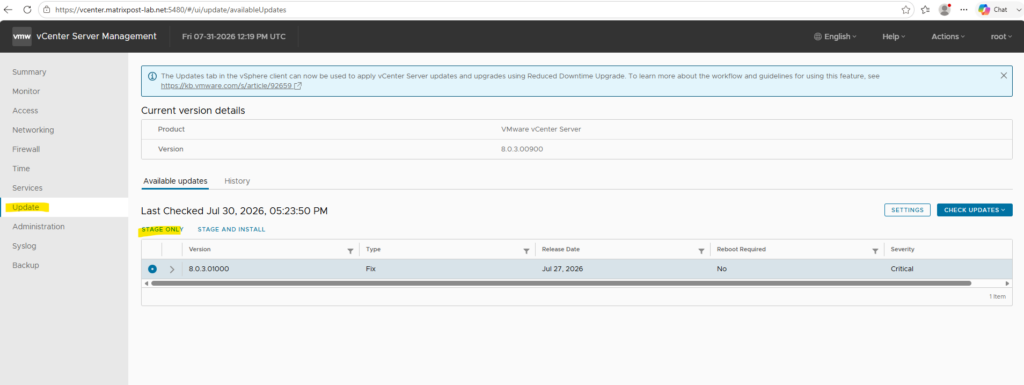Select the 8.0.3.01000 update radio button
Screen dimensions: 1024x385
[152, 269]
